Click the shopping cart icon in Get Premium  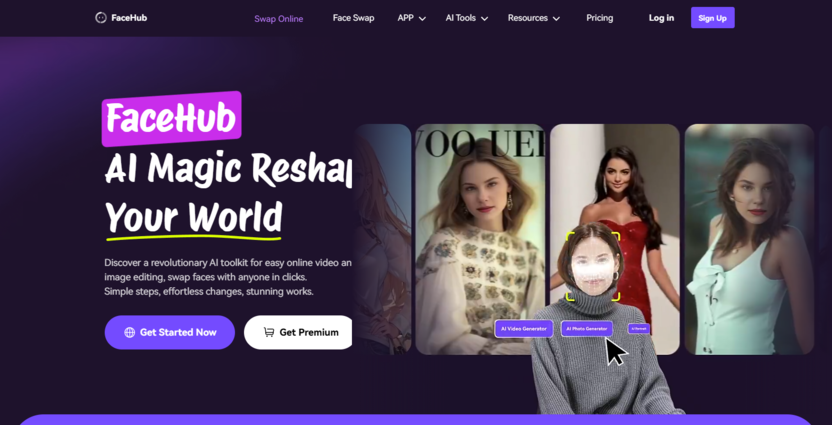(269, 332)
